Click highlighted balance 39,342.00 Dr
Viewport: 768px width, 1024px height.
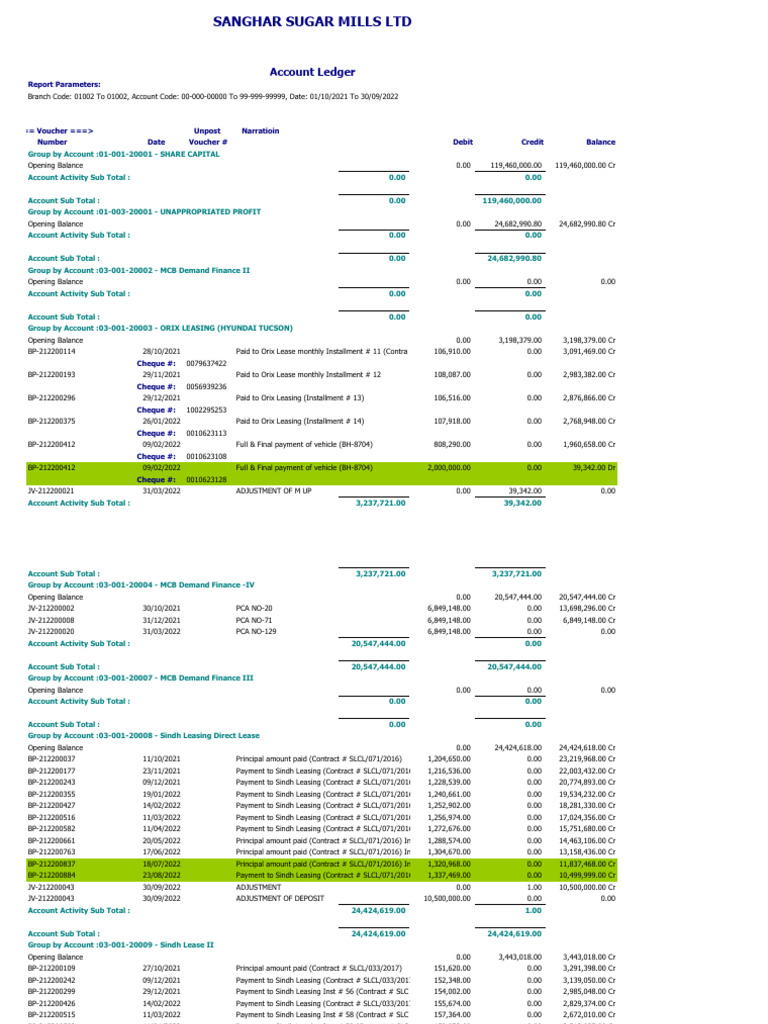pyautogui.click(x=594, y=468)
